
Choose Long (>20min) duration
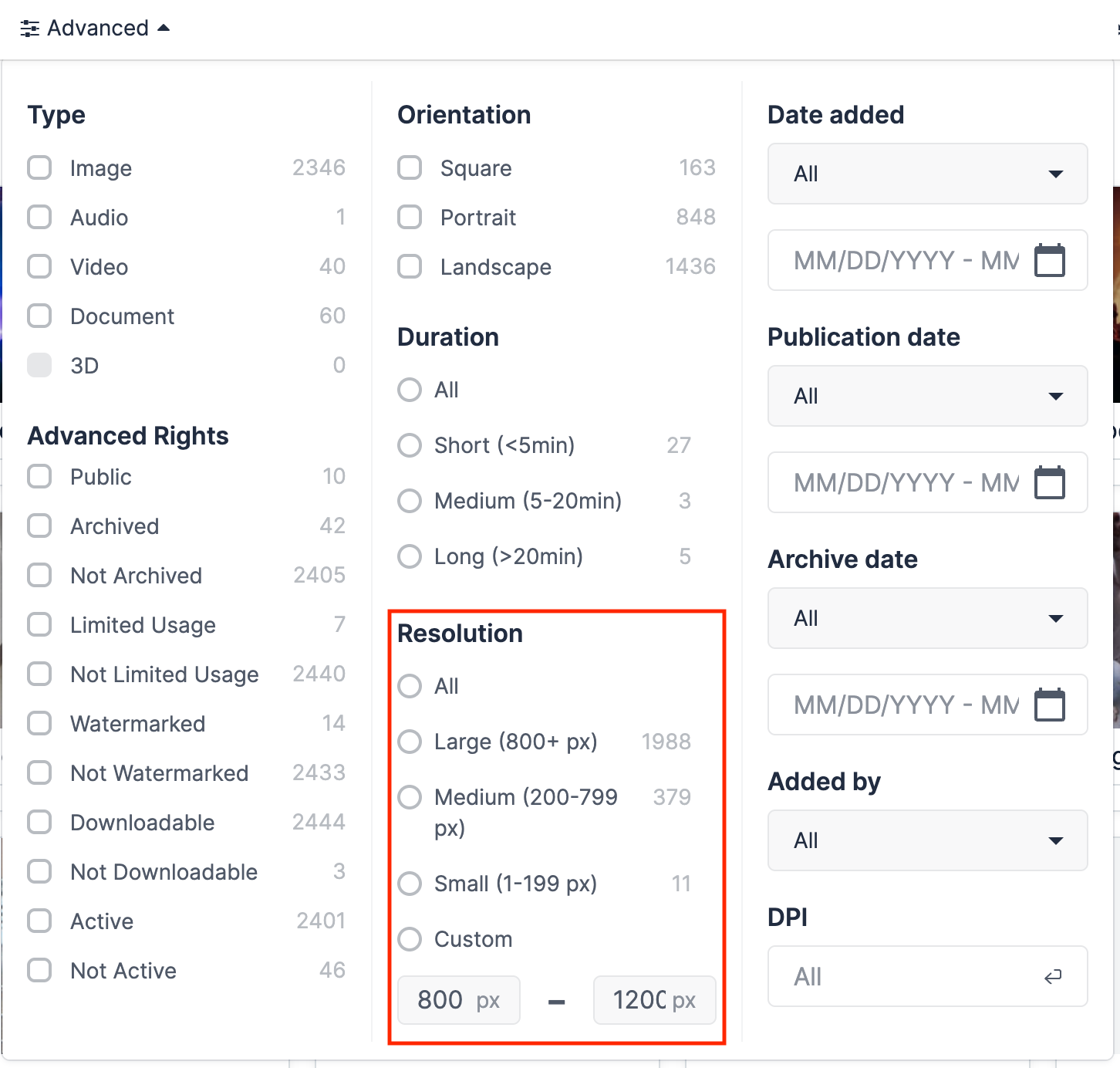point(410,556)
